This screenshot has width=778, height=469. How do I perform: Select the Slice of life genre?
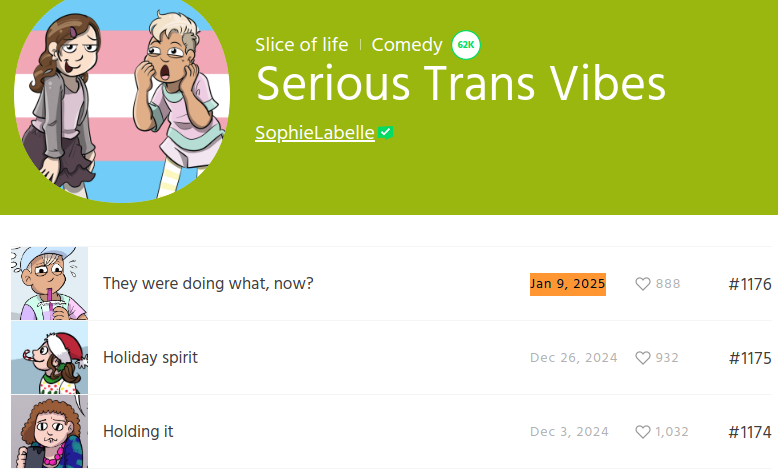point(302,45)
